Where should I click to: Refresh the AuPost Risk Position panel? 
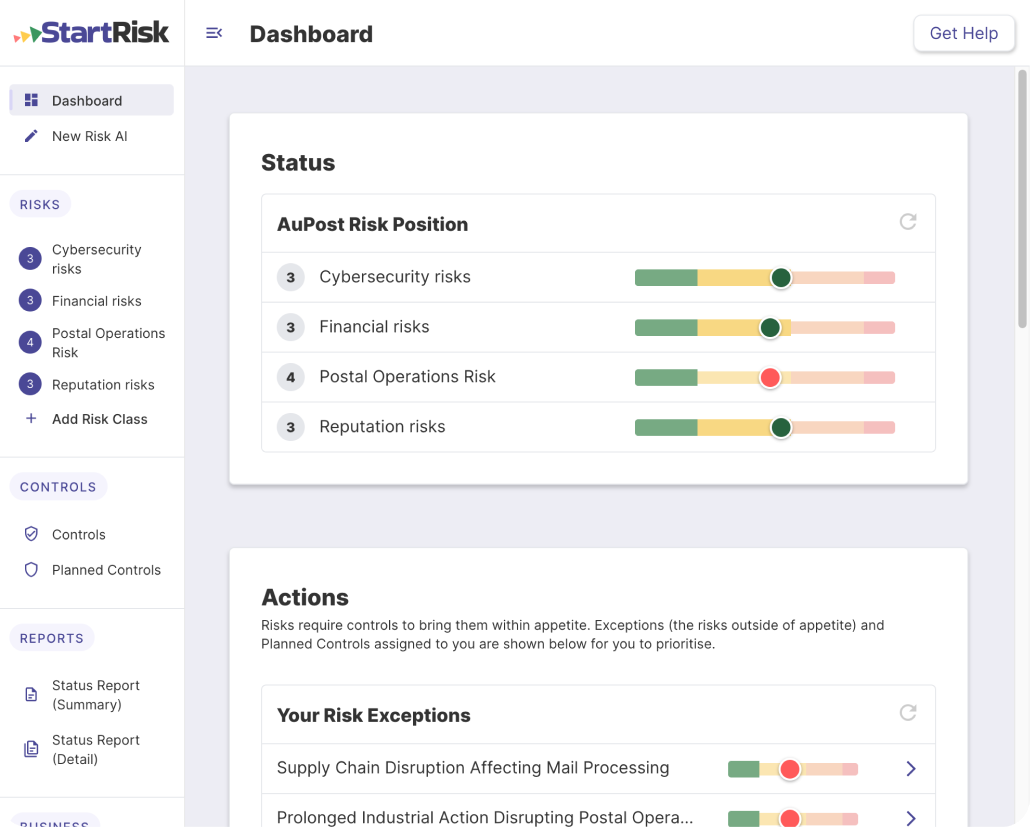pos(908,223)
